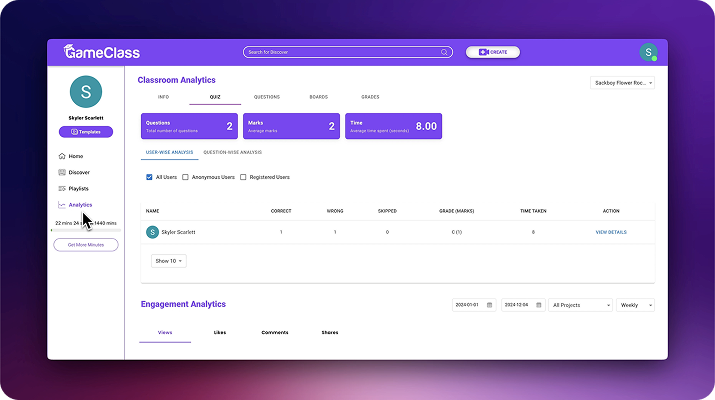Open the profile avatar in the top bar

[648, 52]
